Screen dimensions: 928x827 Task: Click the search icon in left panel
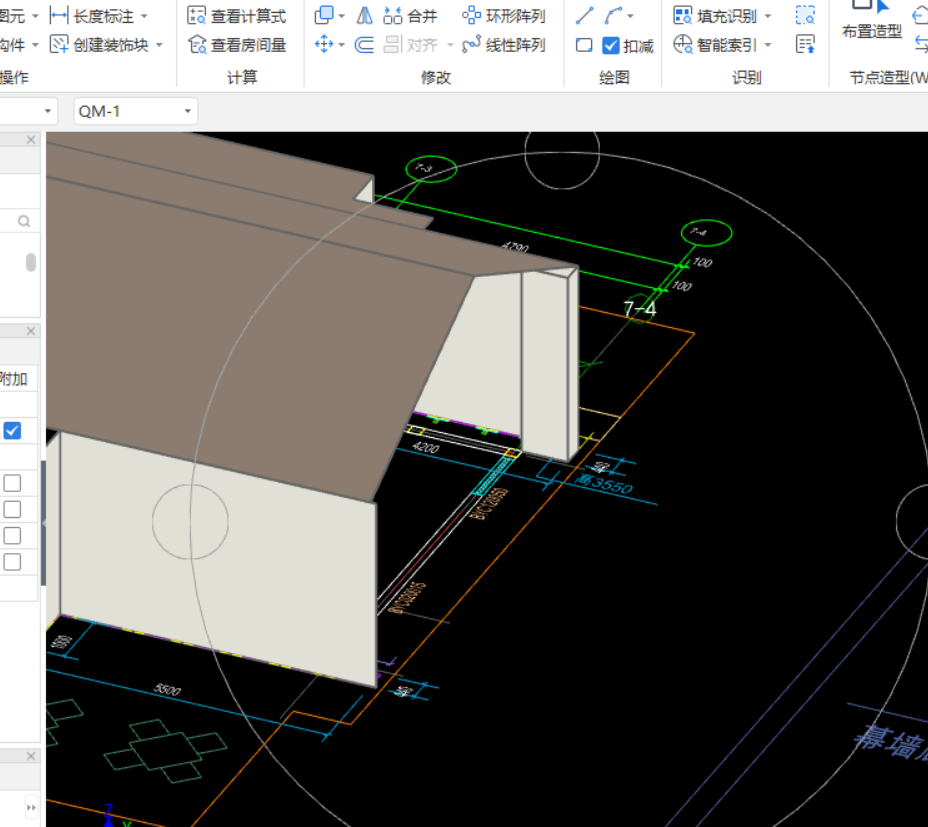pos(24,221)
